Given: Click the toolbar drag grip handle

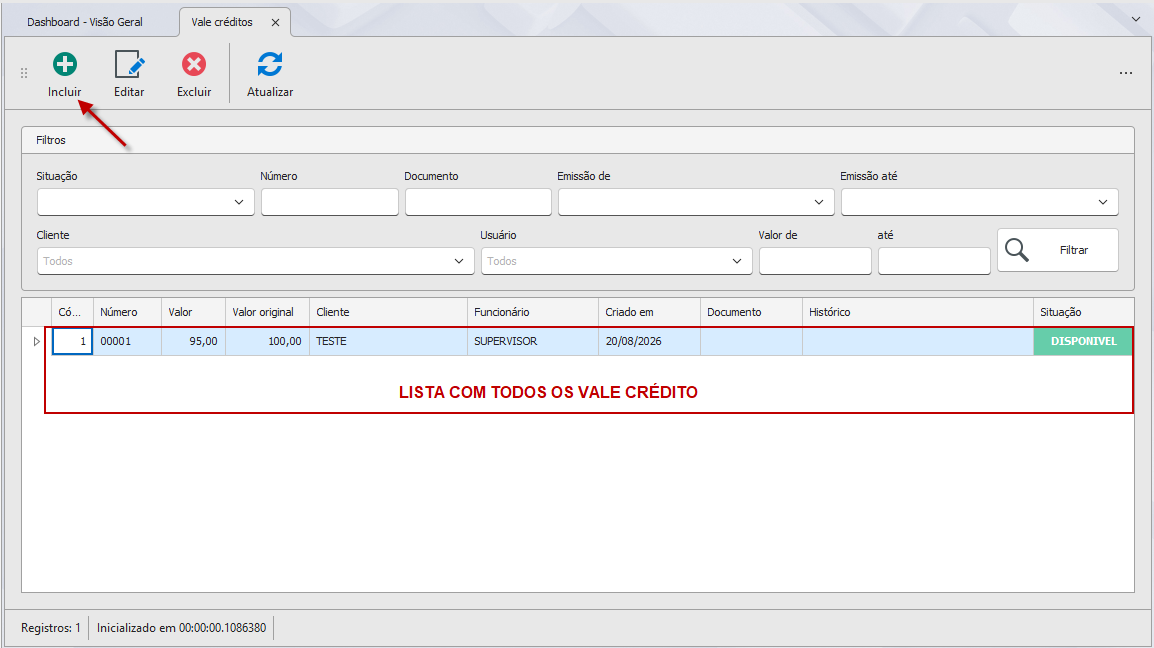Looking at the screenshot, I should click(24, 73).
